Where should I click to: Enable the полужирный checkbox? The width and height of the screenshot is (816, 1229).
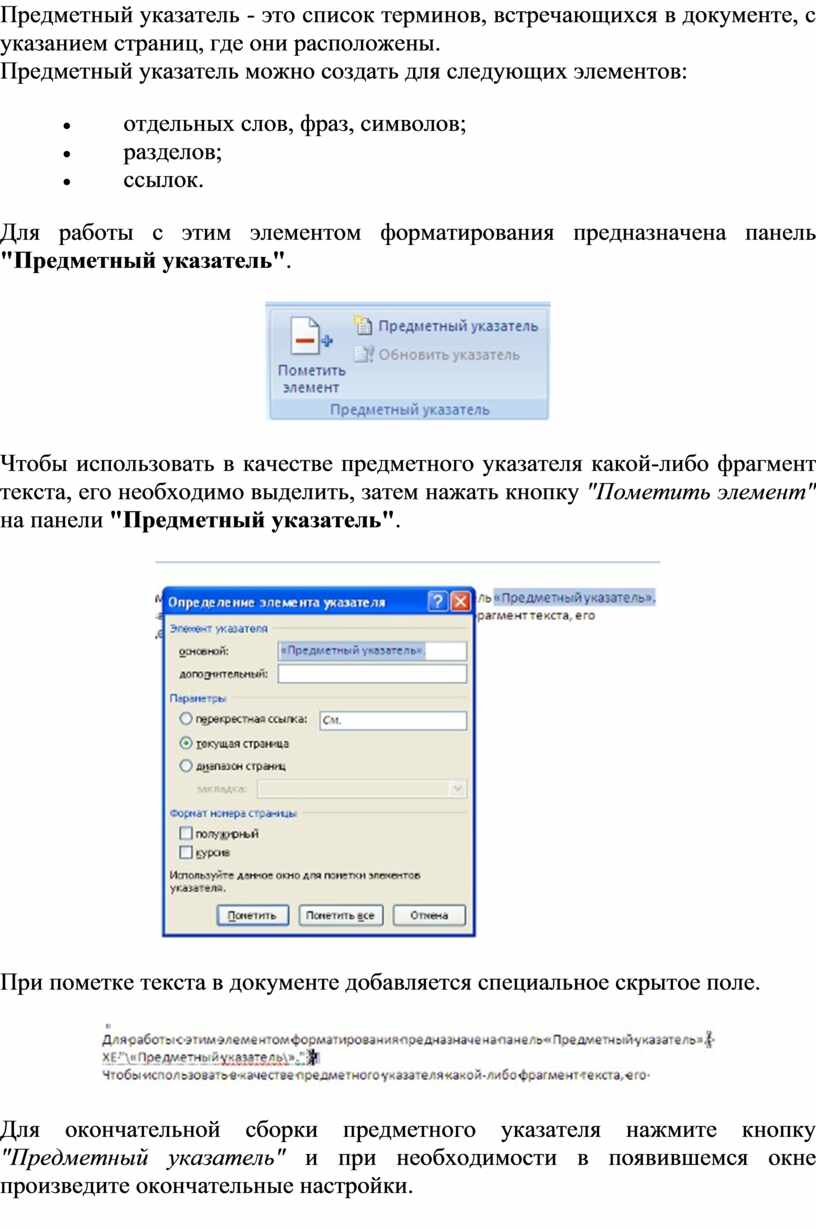(x=185, y=833)
